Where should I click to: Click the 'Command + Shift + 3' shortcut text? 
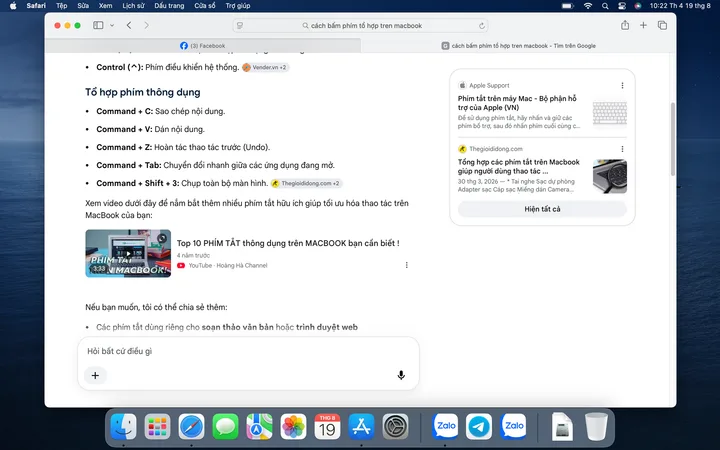pyautogui.click(x=138, y=183)
